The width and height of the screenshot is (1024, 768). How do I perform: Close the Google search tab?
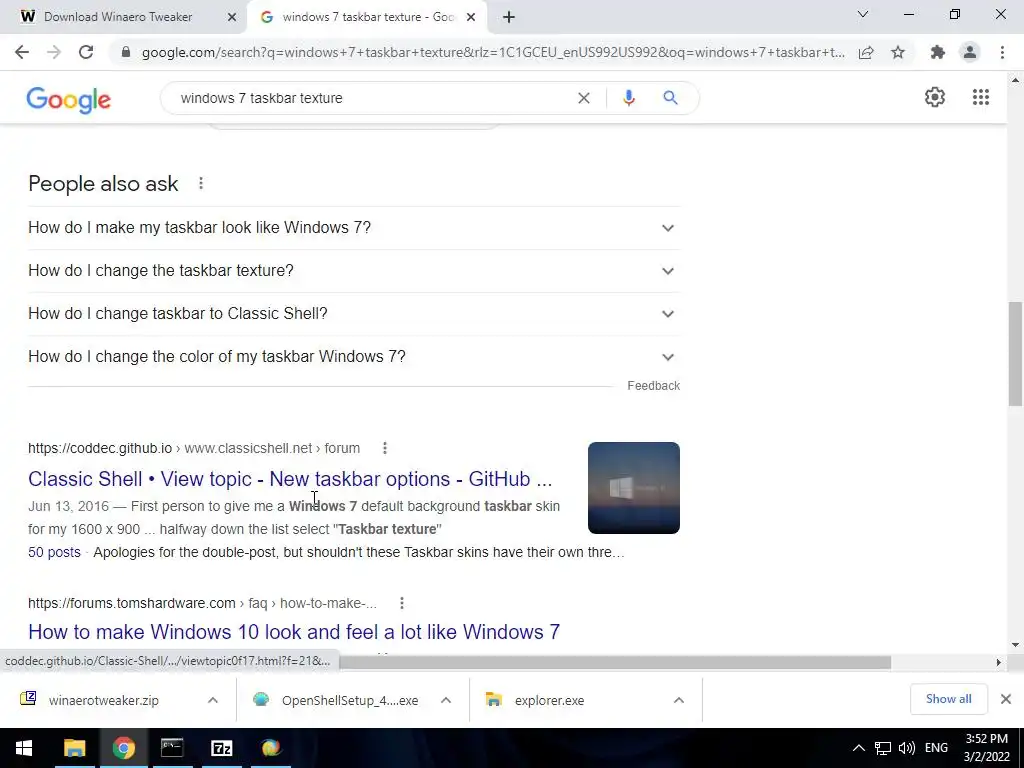[471, 18]
